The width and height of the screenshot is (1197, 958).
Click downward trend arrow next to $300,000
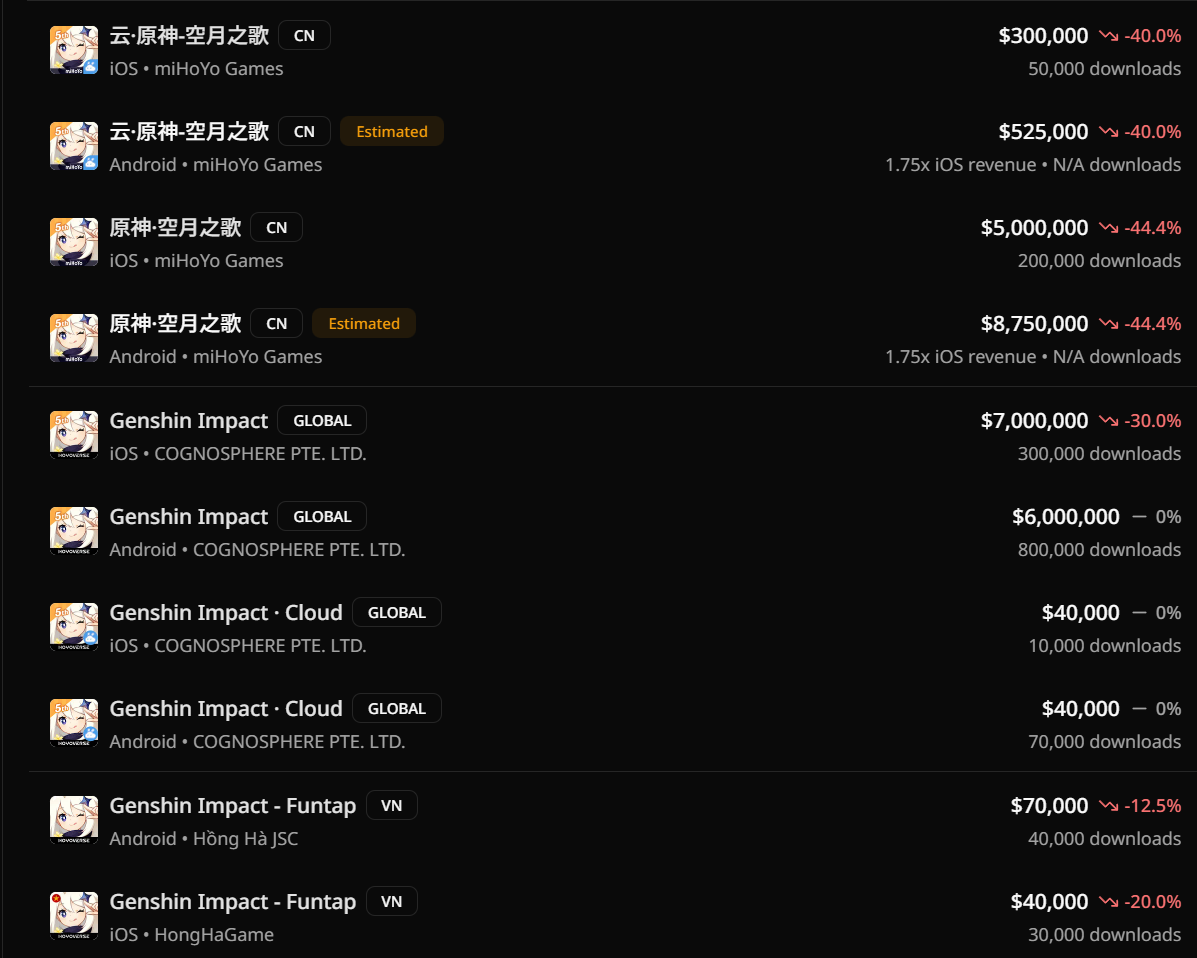(x=1108, y=36)
